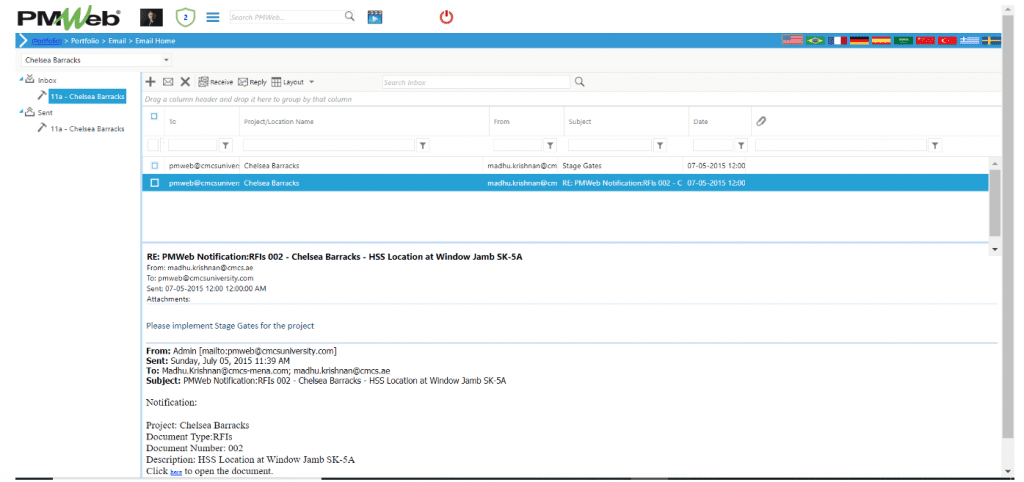
Task: Click the 'here' link to open document
Action: pyautogui.click(x=176, y=472)
